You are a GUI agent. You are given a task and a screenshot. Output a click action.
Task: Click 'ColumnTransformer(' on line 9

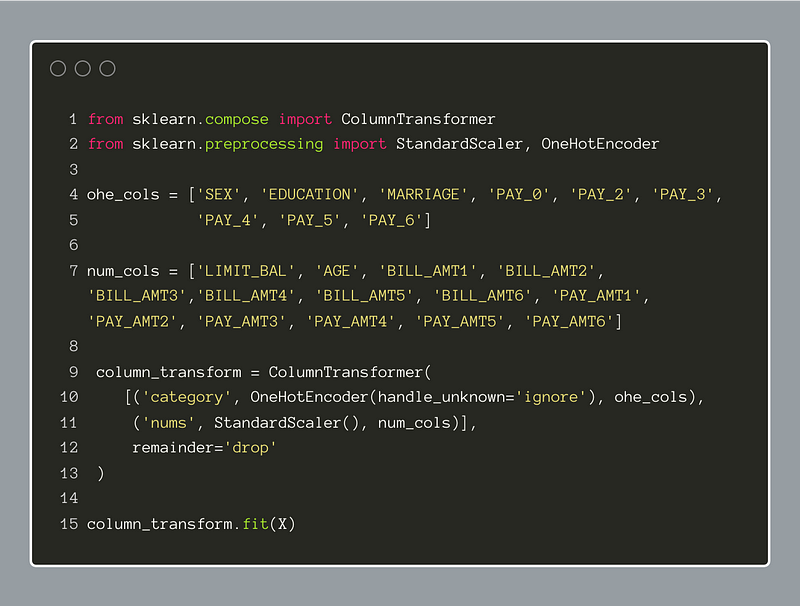pyautogui.click(x=350, y=372)
